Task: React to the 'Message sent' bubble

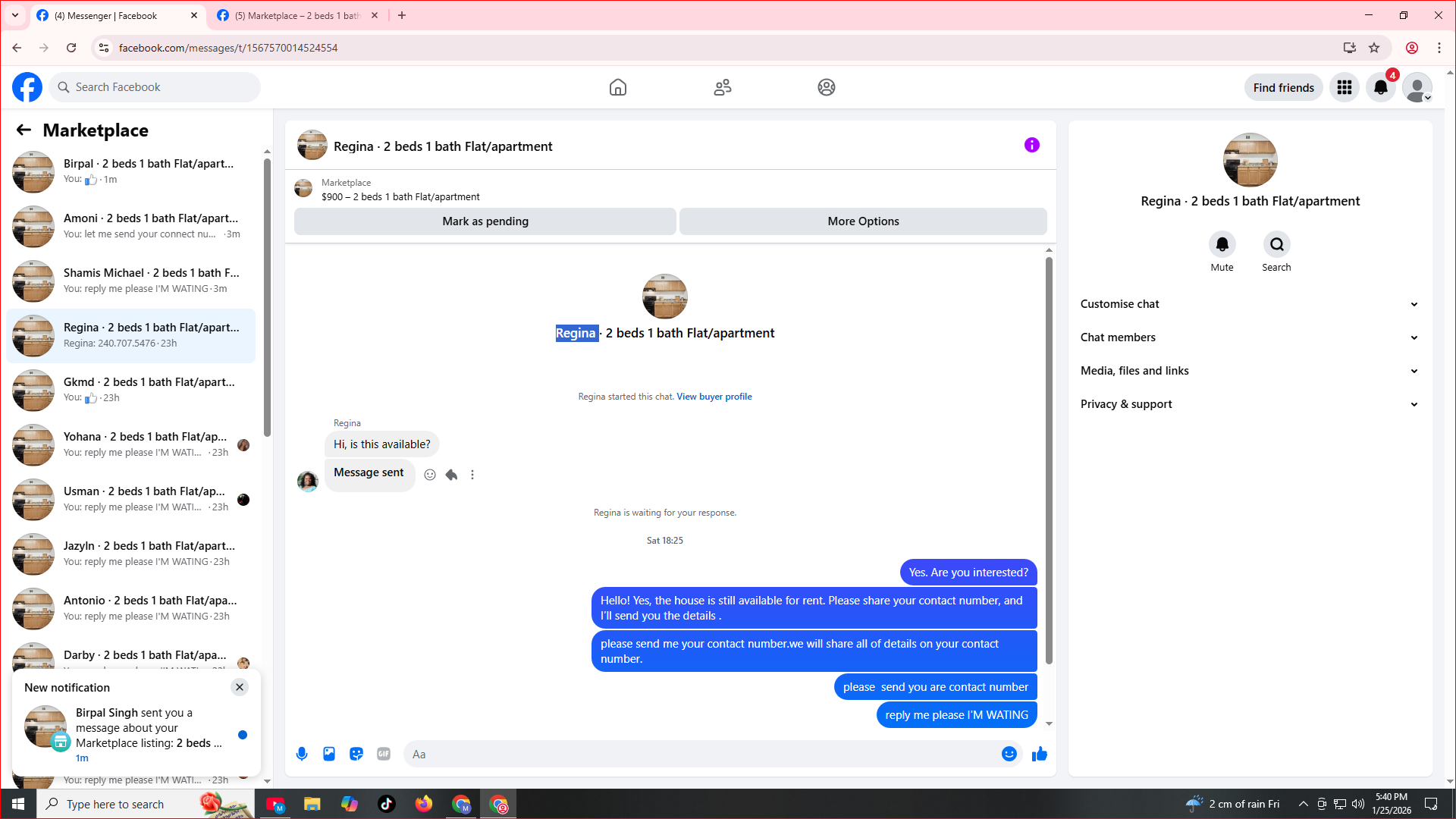Action: coord(430,475)
